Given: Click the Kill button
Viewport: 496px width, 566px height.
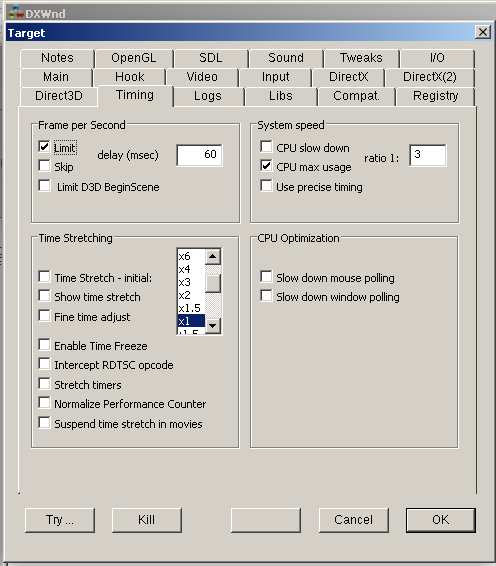Looking at the screenshot, I should pos(147,520).
